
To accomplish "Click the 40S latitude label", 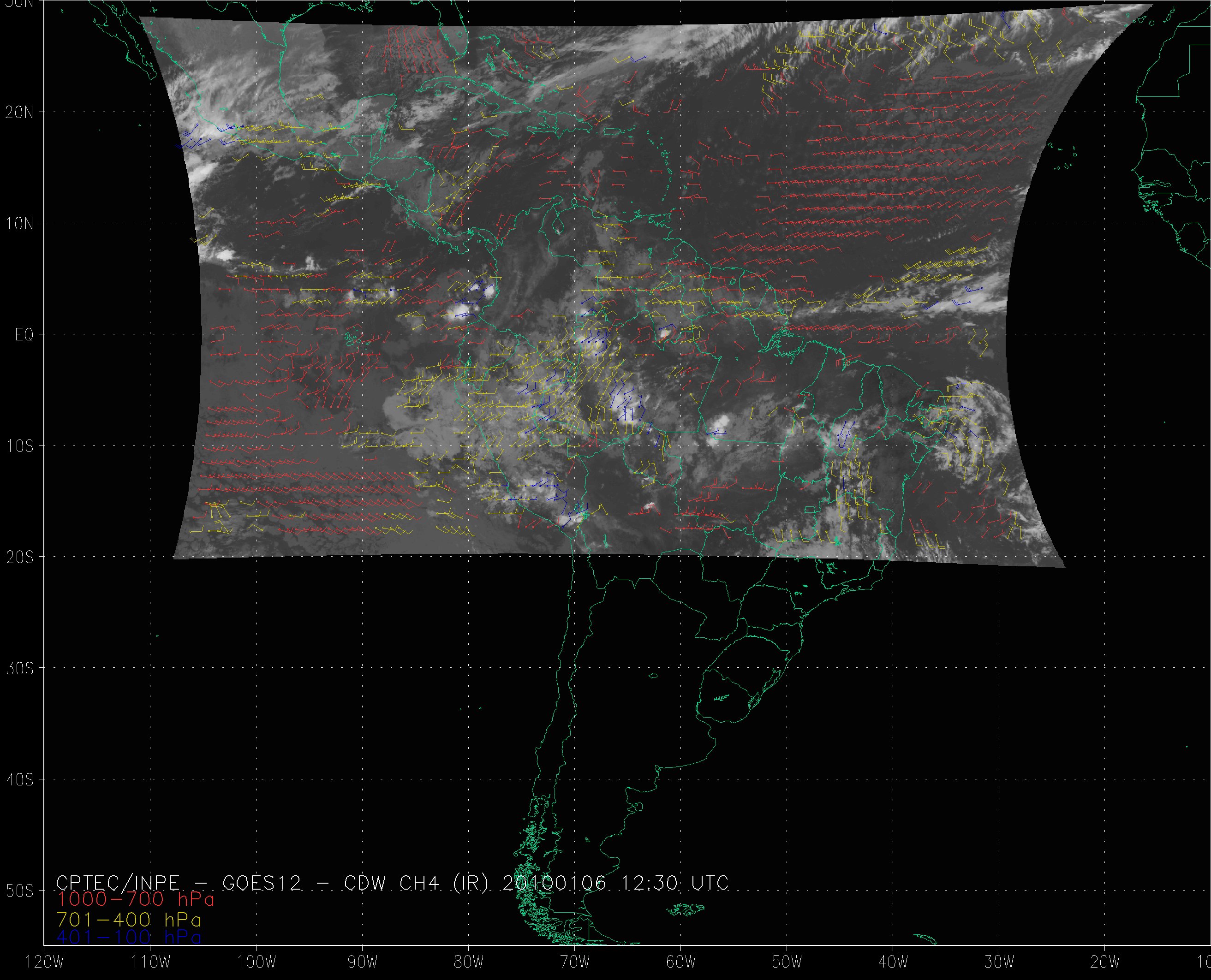I will pyautogui.click(x=19, y=779).
